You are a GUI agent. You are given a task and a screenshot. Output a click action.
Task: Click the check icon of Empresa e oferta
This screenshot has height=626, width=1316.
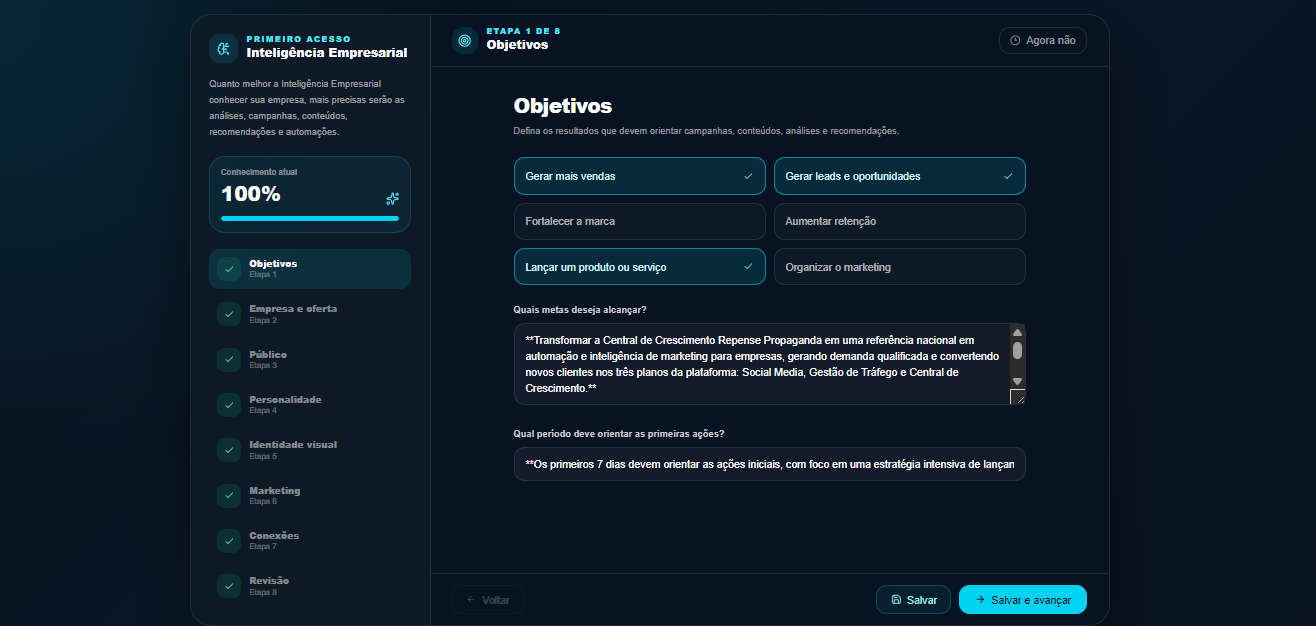(229, 314)
